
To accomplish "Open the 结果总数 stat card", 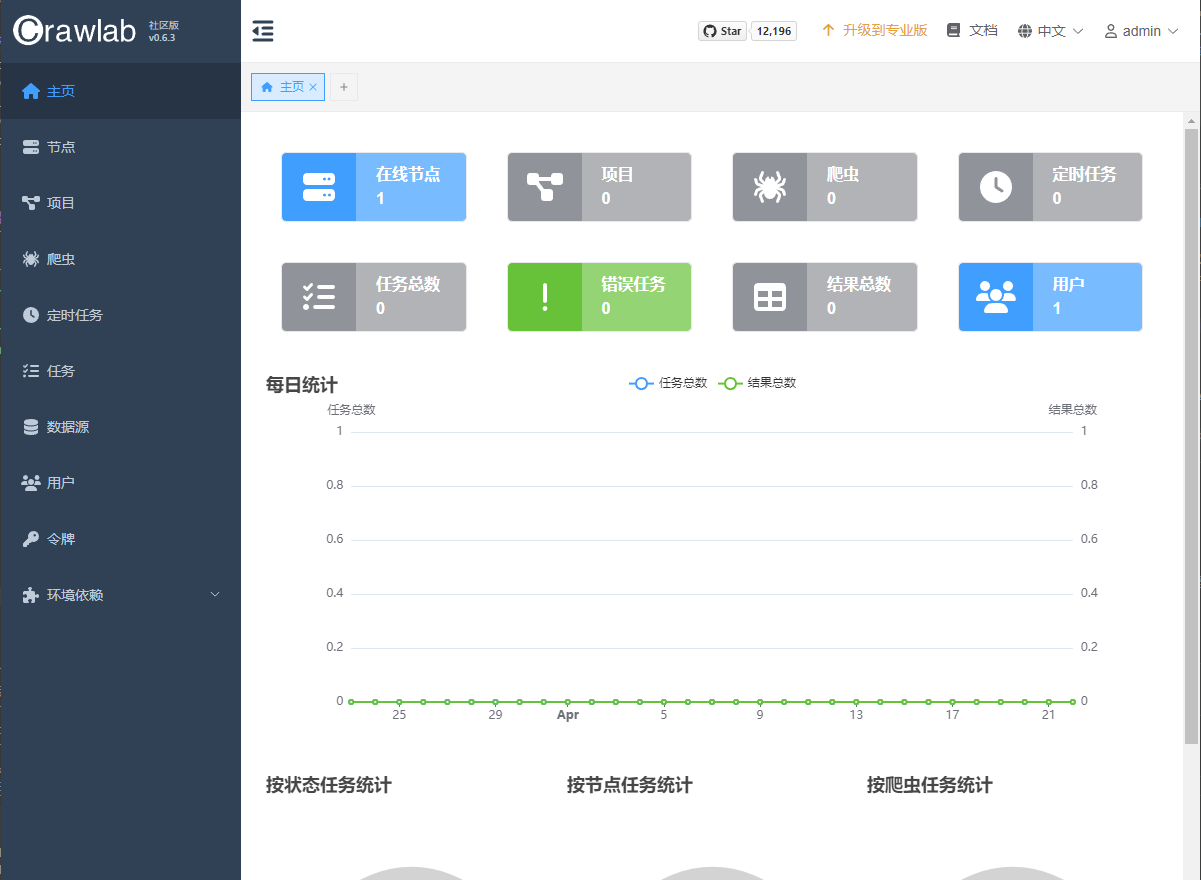I will point(825,297).
